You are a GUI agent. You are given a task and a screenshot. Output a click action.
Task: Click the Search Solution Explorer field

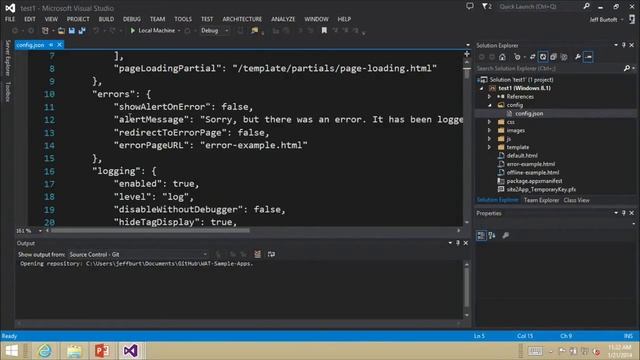coord(549,68)
